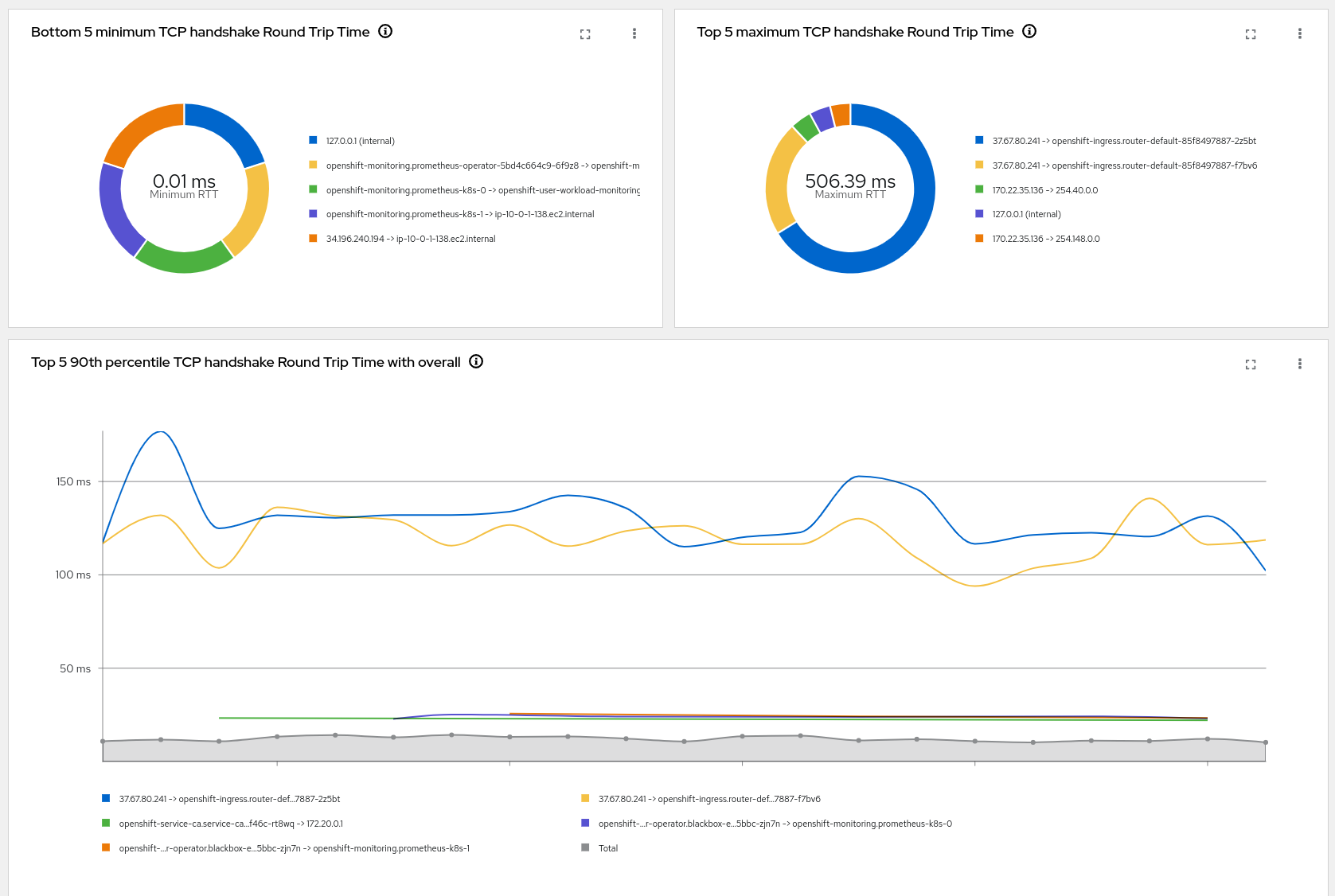Viewport: 1335px width, 896px height.
Task: Toggle yellow '...def...7887-f7bv6' series in line chart legend
Action: click(585, 798)
